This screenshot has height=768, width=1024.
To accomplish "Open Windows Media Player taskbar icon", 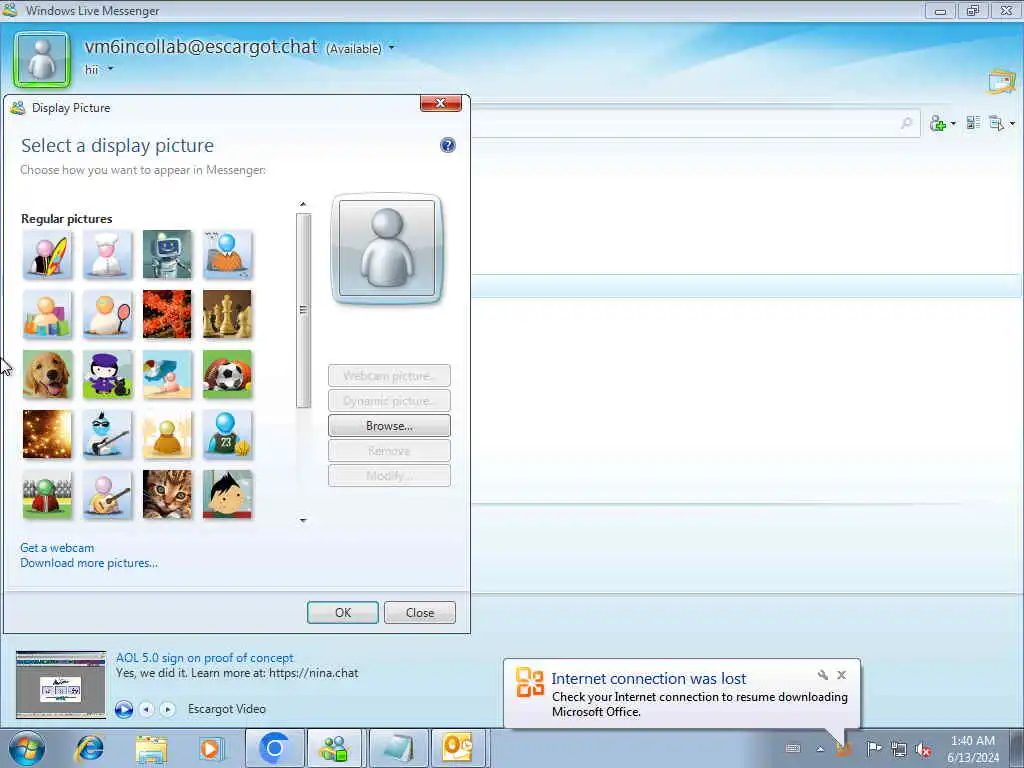I will [x=211, y=748].
